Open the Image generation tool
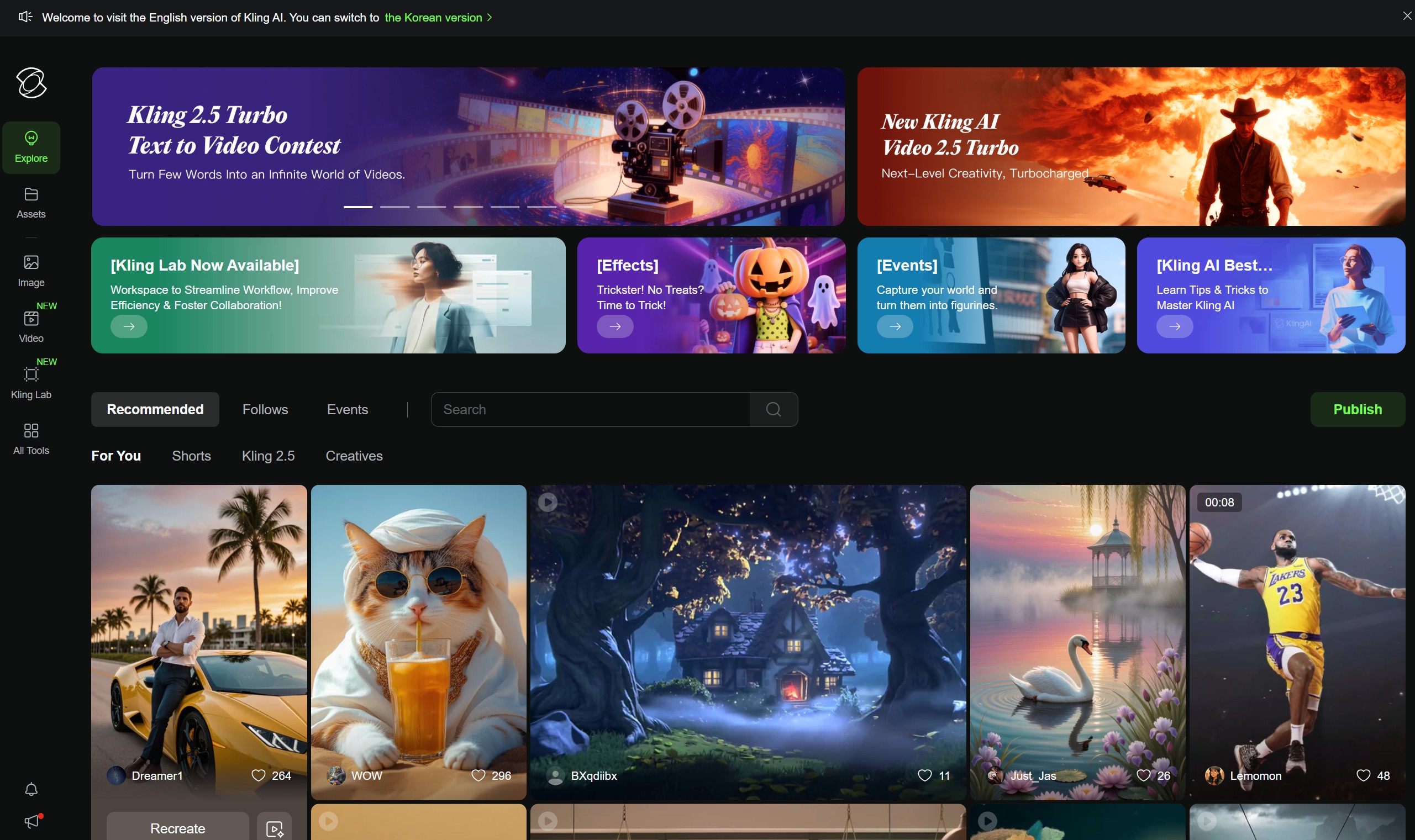The image size is (1415, 840). pyautogui.click(x=30, y=271)
